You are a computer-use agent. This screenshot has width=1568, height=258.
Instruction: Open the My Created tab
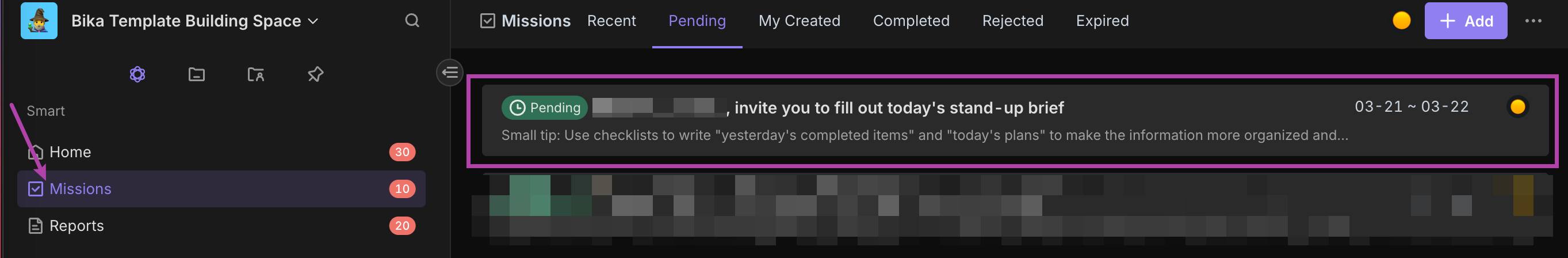coord(798,21)
